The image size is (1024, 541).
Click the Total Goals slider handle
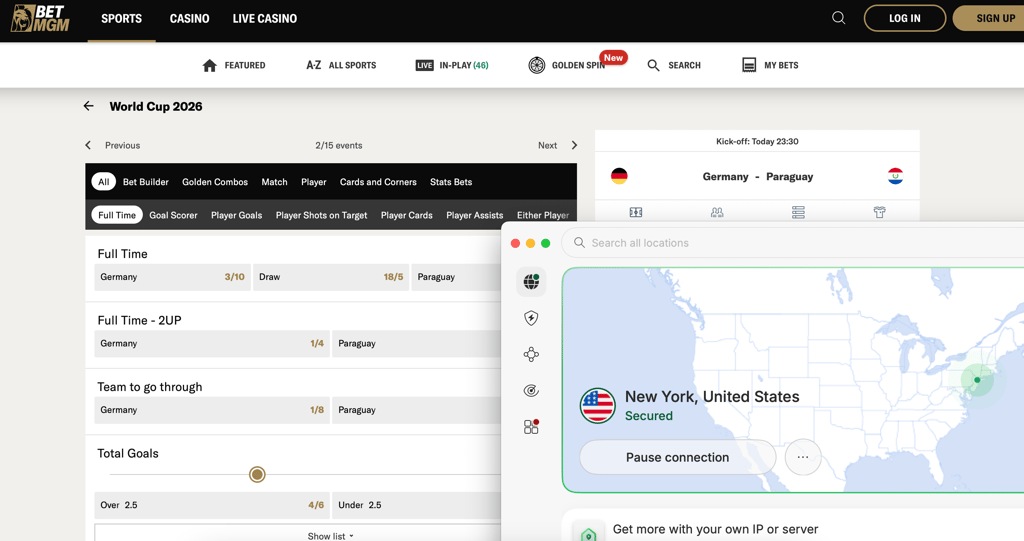coord(257,474)
